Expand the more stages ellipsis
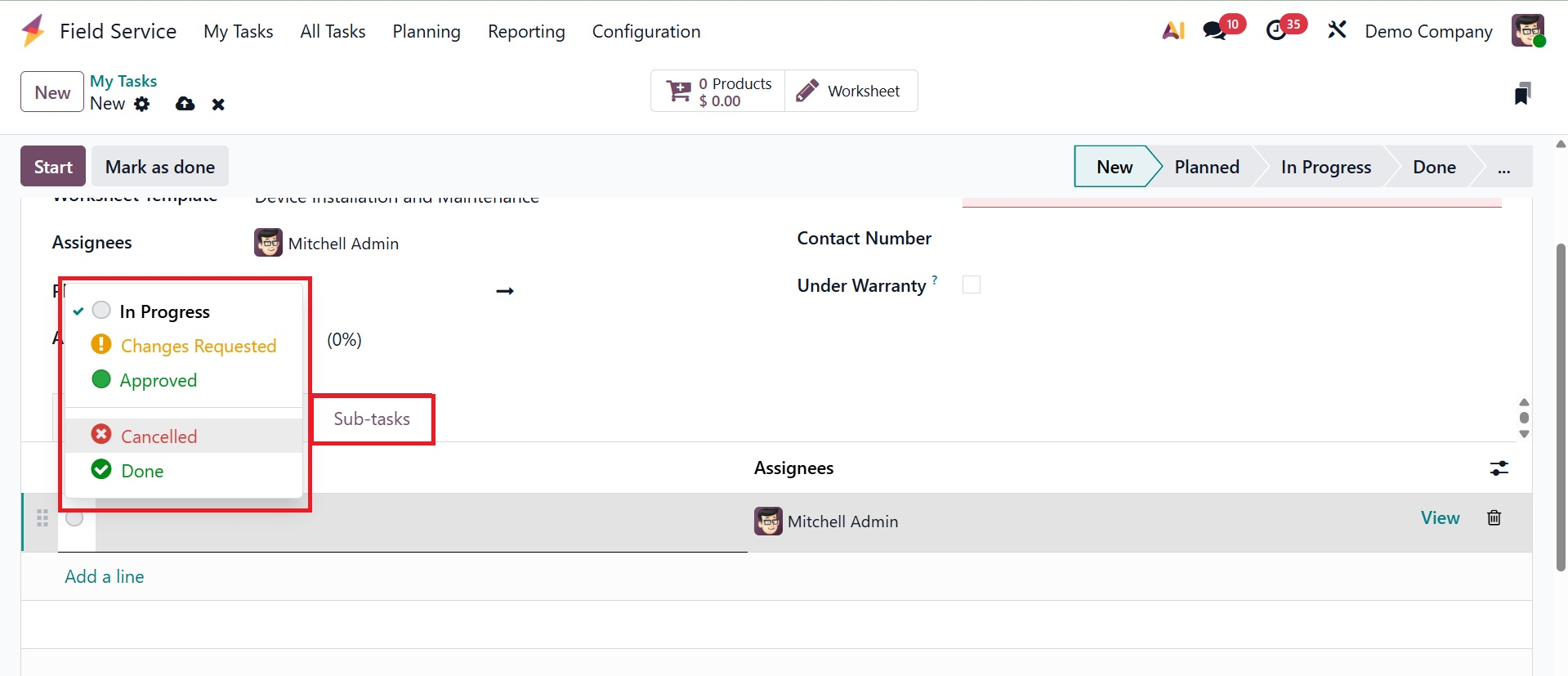Screen dimensions: 1568x676 click(x=1503, y=168)
